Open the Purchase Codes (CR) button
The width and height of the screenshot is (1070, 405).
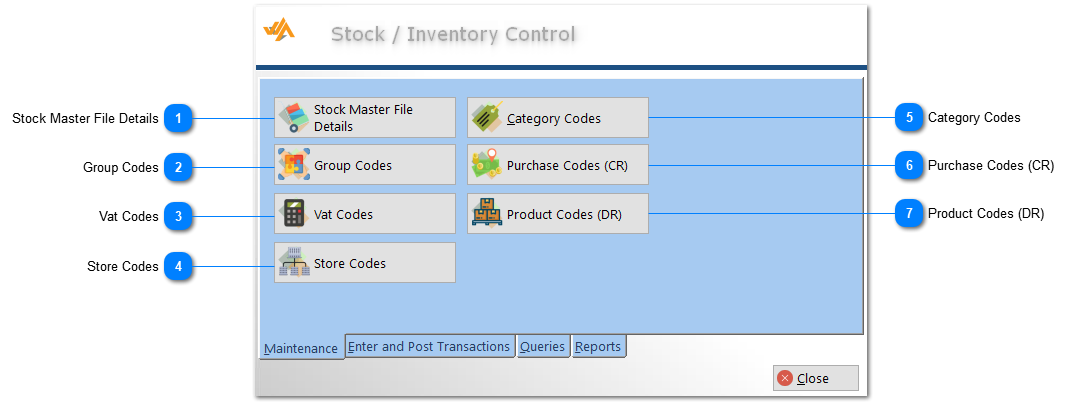(x=558, y=165)
